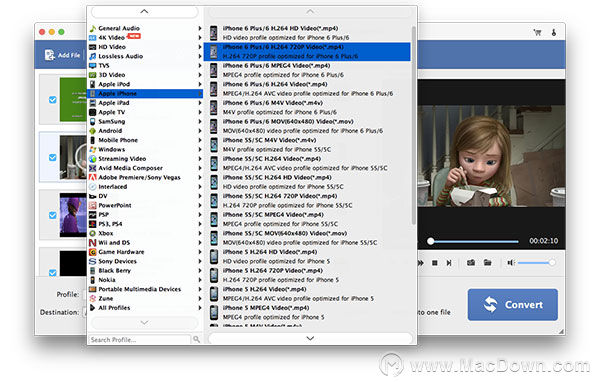Click the HD Video category icon
600x382 pixels.
point(93,47)
